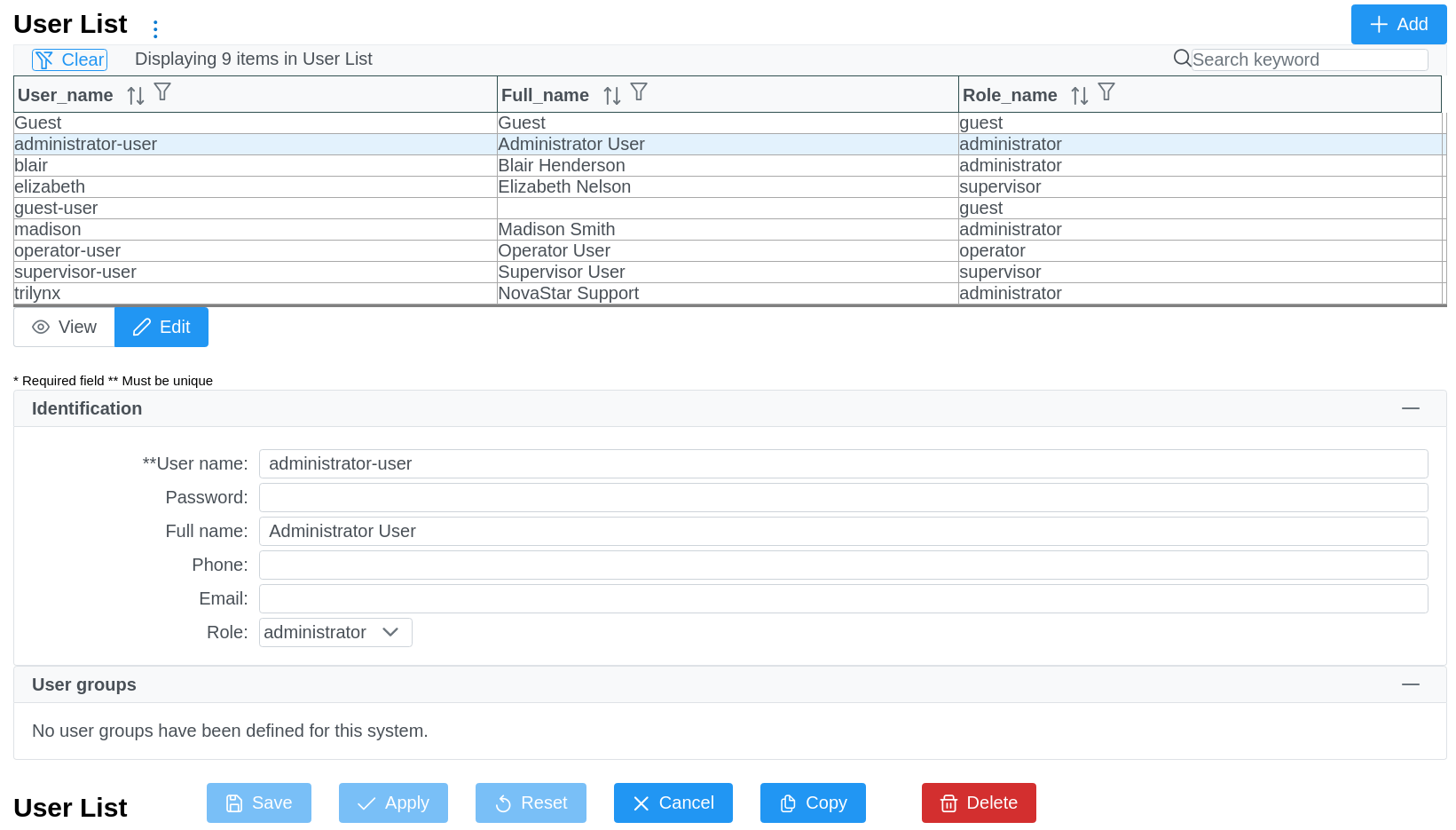Focus the Search keyword field
This screenshot has height=830, width=1456.
[1310, 59]
